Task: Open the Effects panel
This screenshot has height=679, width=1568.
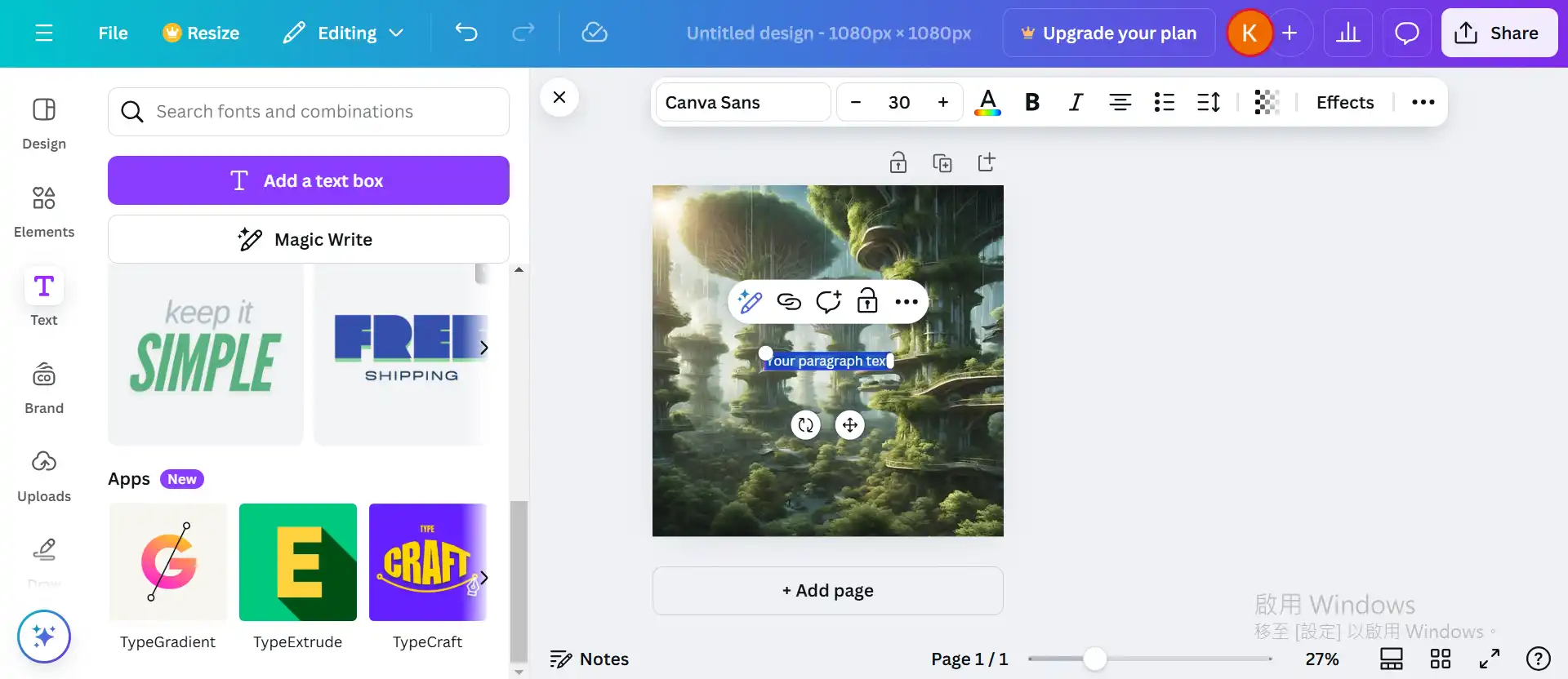Action: [x=1345, y=102]
